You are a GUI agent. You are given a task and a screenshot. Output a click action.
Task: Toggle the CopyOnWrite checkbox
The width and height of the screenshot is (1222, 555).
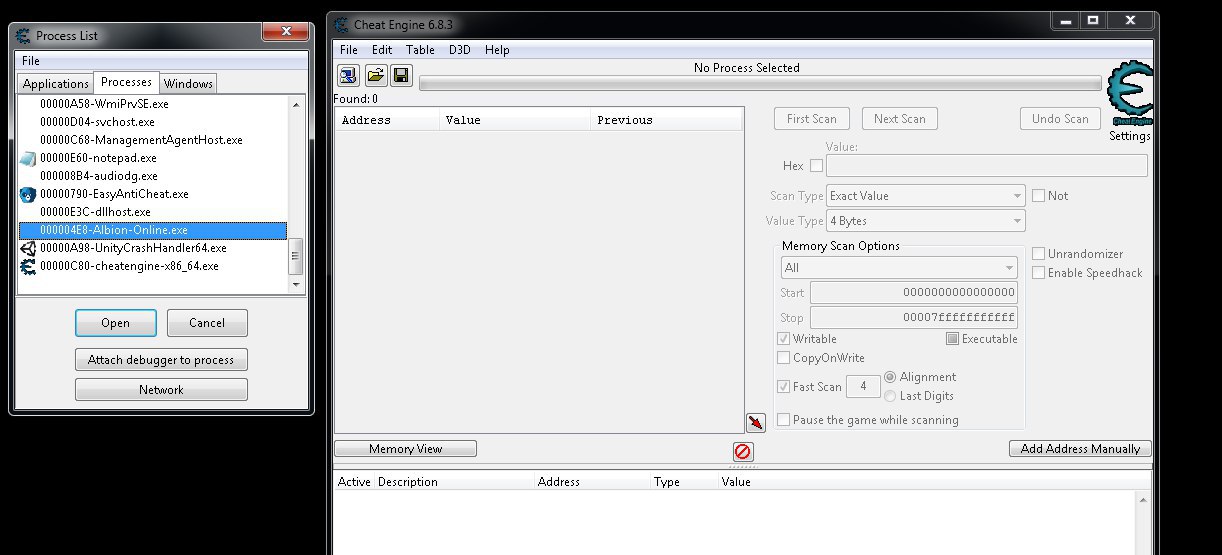click(x=784, y=358)
